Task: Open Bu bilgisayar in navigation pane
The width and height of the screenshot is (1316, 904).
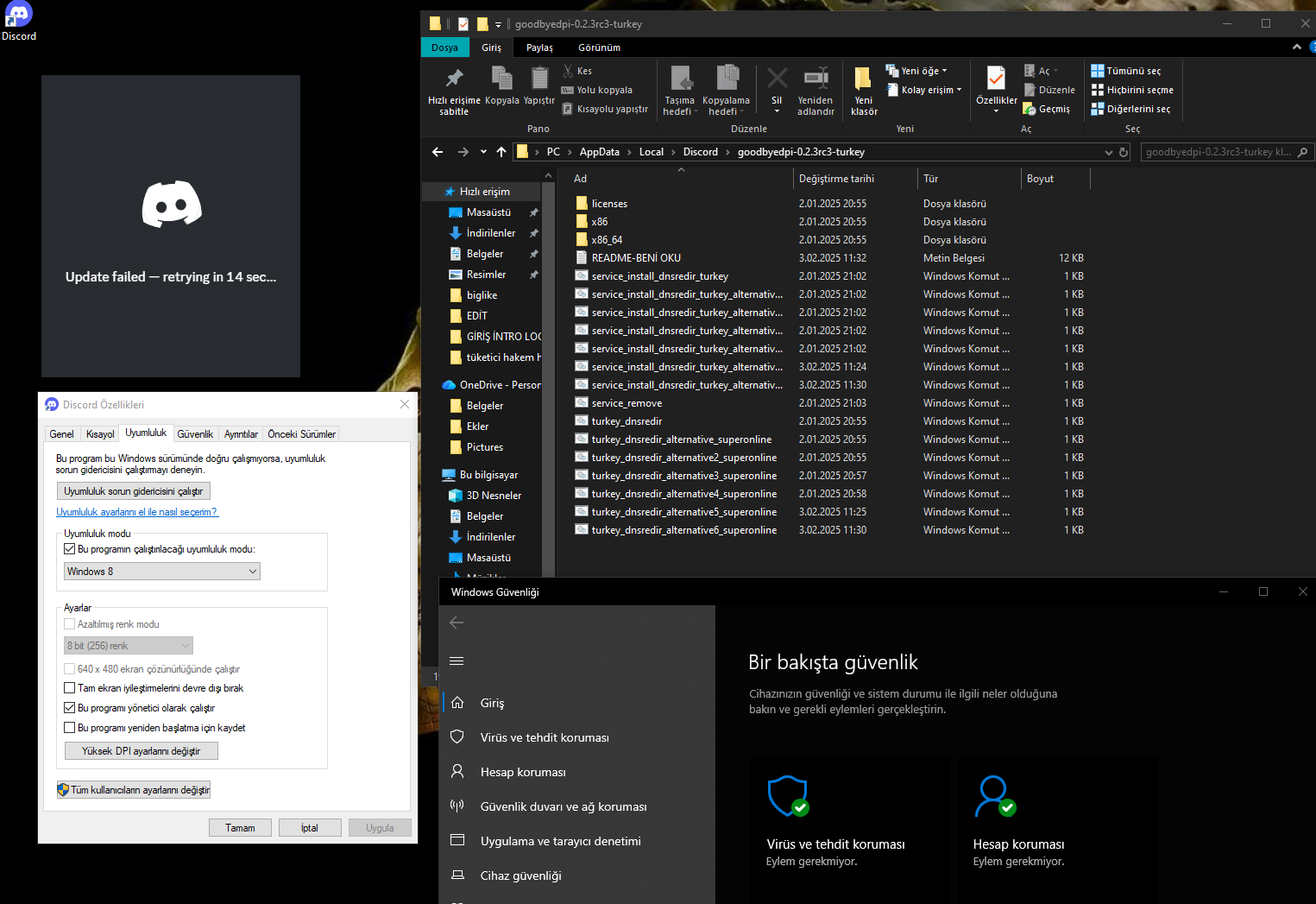Action: (x=488, y=475)
